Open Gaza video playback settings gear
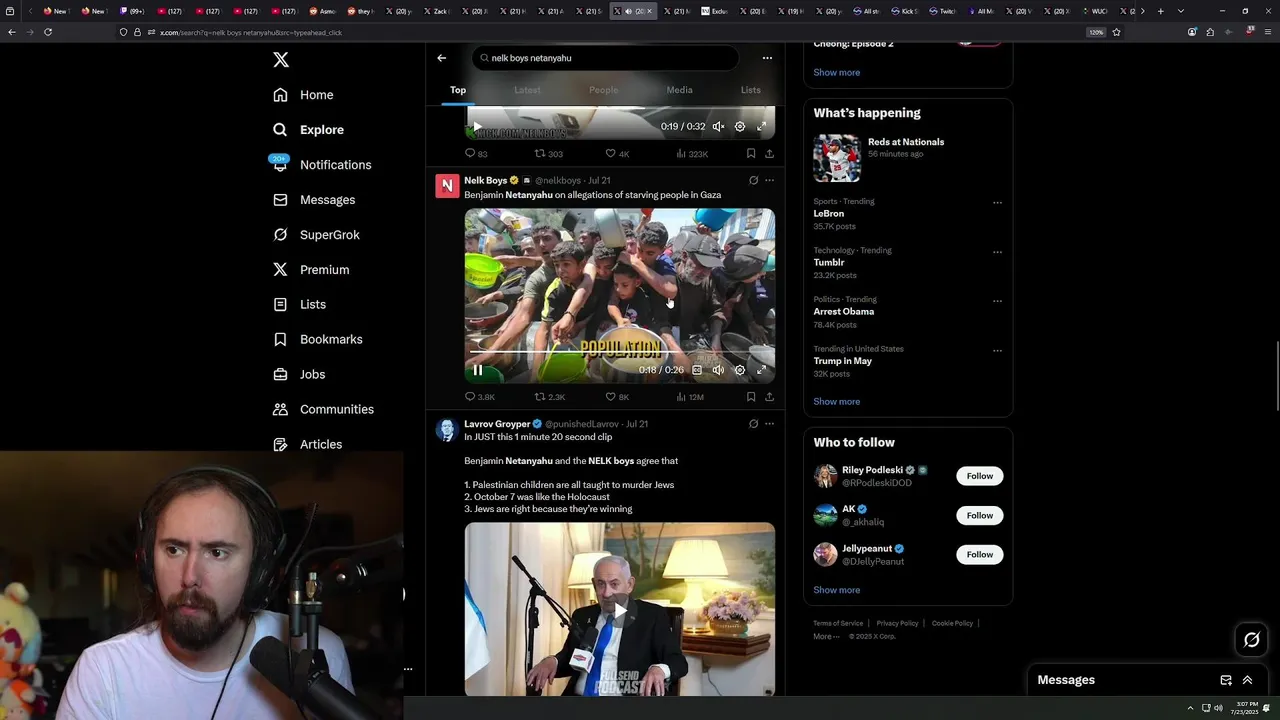1280x720 pixels. (x=740, y=370)
